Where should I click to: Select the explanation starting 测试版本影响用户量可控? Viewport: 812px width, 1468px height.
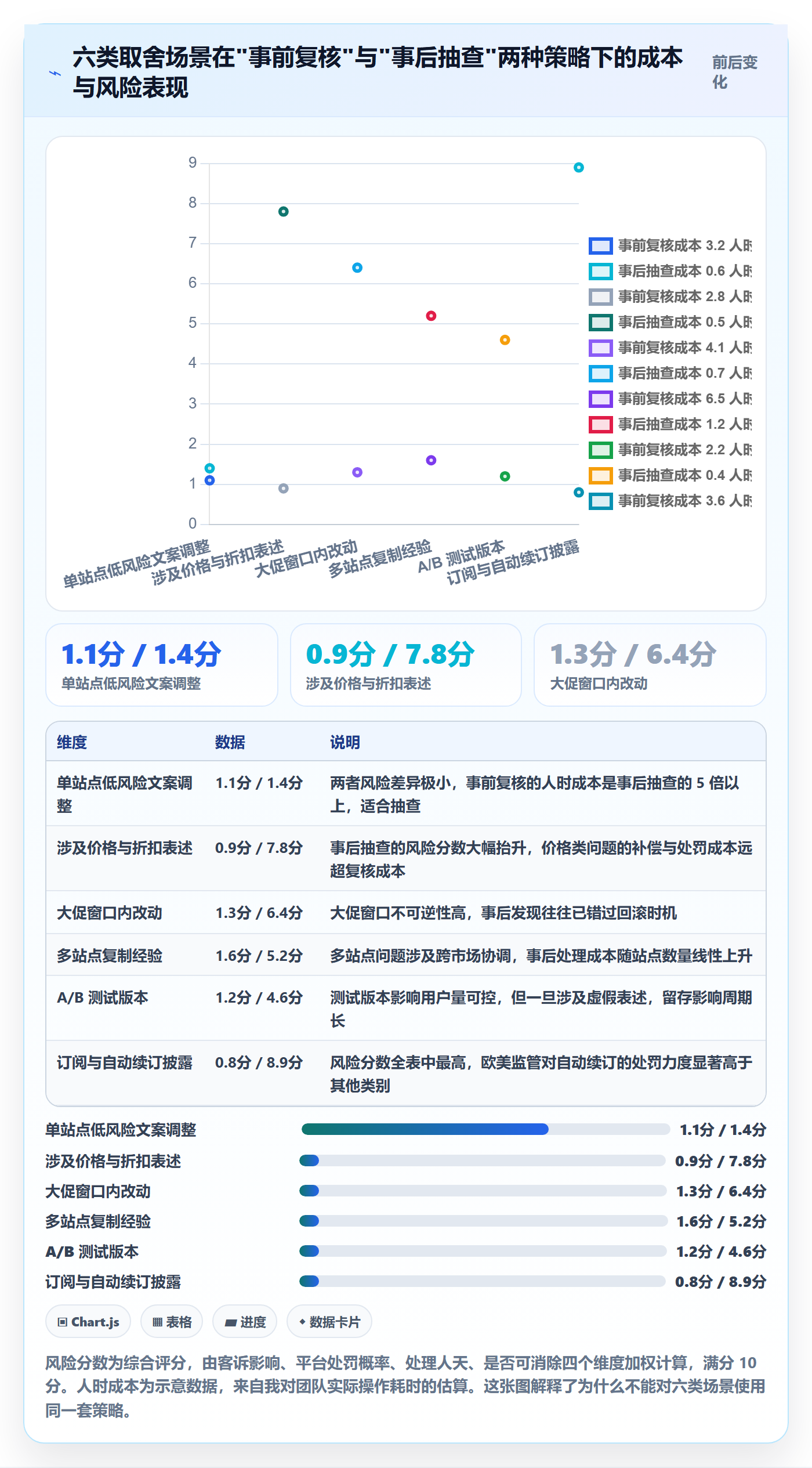(541, 1008)
